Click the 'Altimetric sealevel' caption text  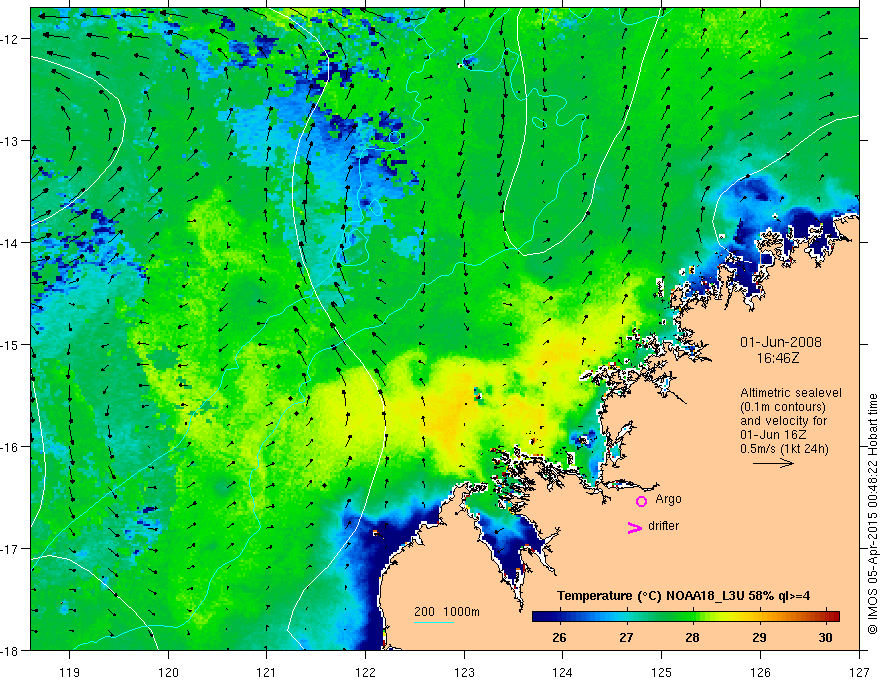tap(791, 393)
